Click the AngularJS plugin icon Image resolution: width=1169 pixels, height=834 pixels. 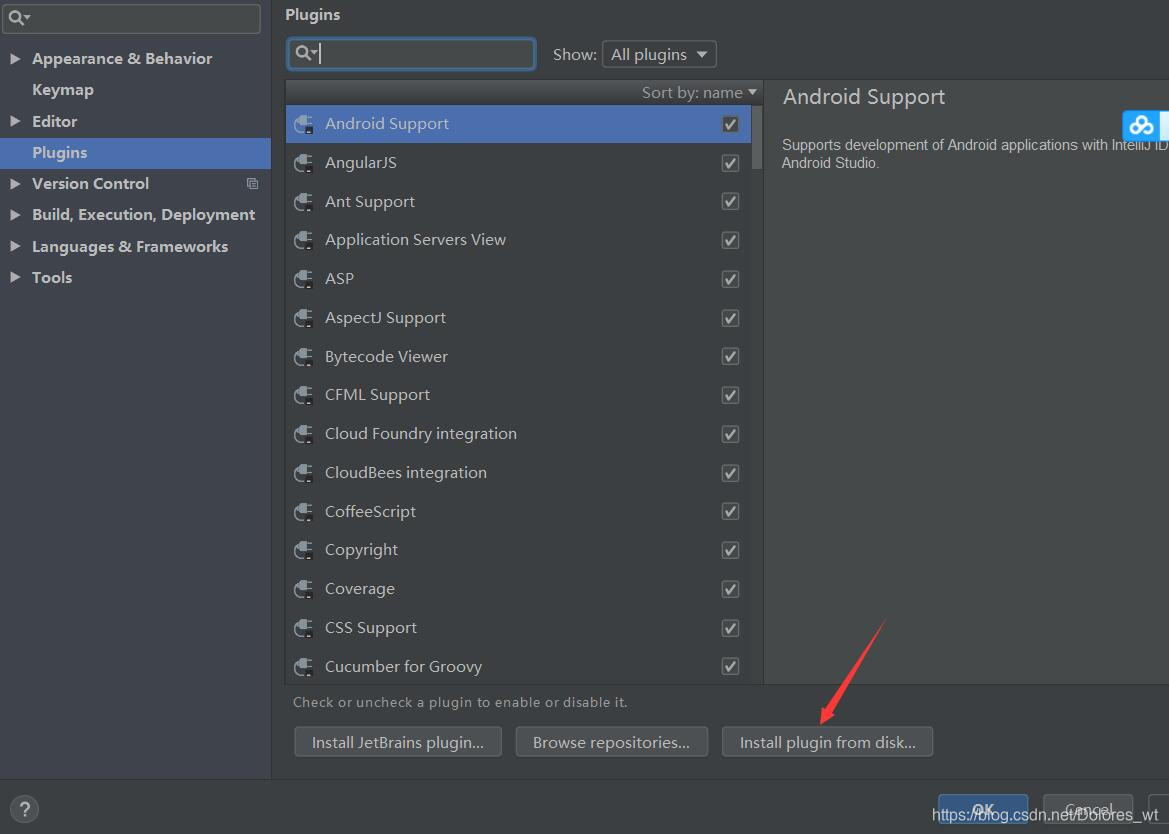coord(303,163)
